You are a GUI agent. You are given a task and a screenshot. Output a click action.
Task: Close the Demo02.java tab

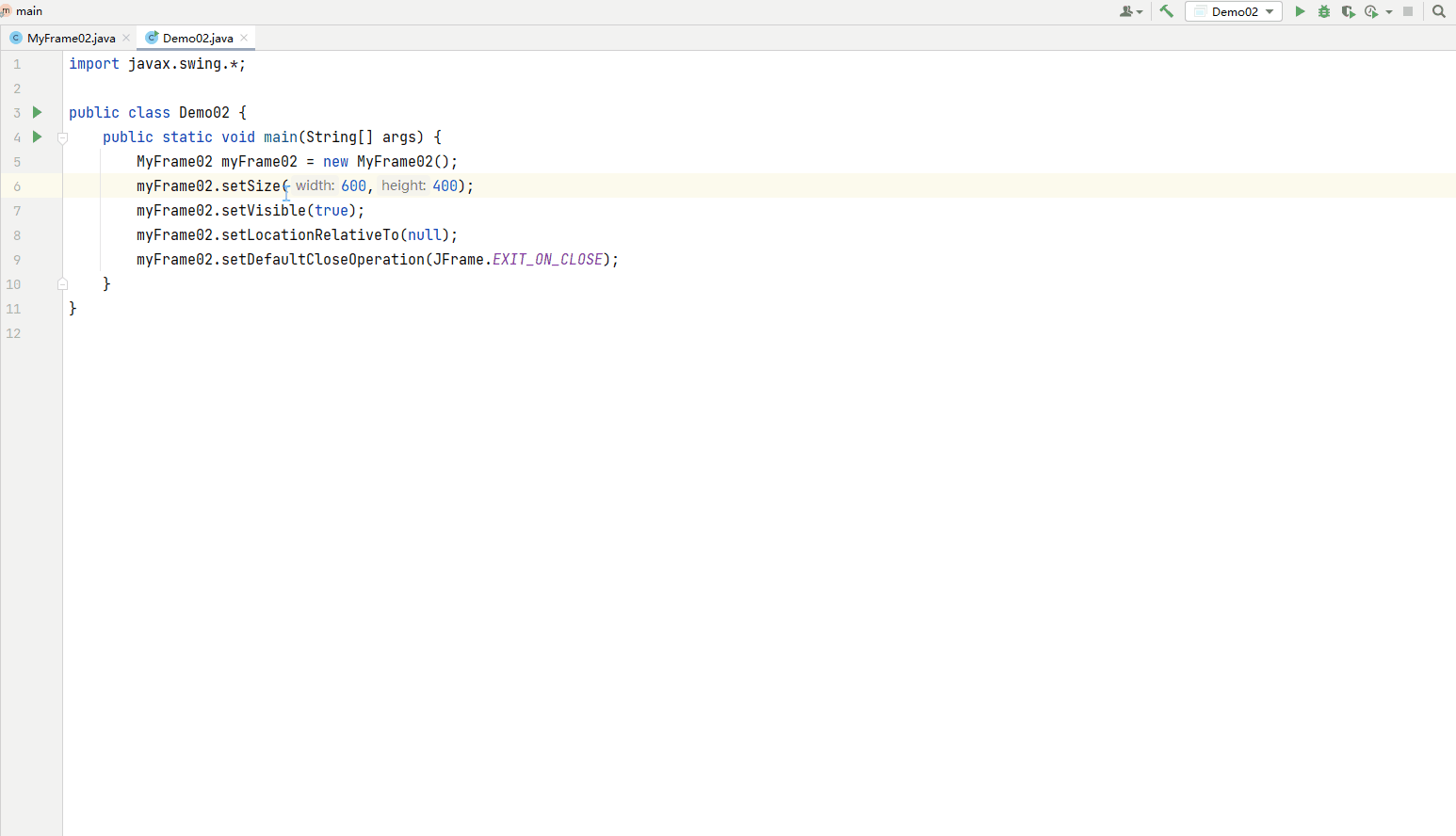tap(244, 38)
